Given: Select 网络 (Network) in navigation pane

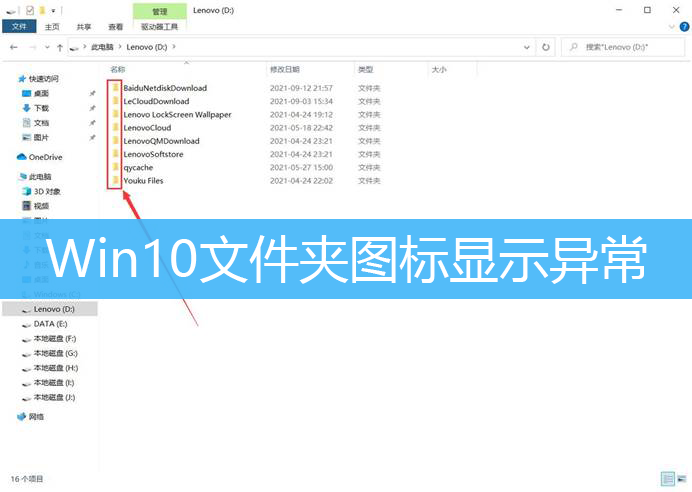Looking at the screenshot, I should coord(36,416).
